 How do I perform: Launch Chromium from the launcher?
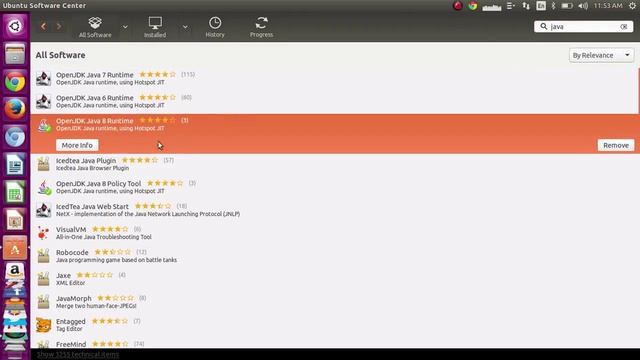tap(15, 137)
